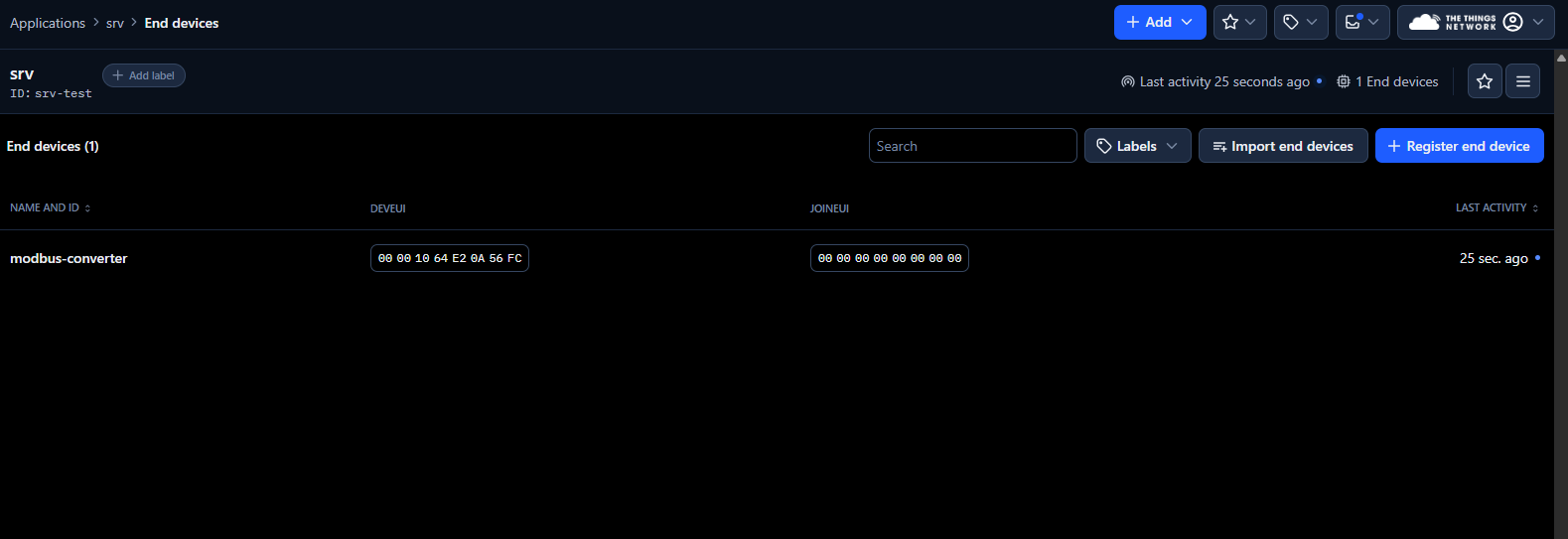The height and width of the screenshot is (539, 1568).
Task: Click the user avatar icon
Action: tap(1513, 22)
